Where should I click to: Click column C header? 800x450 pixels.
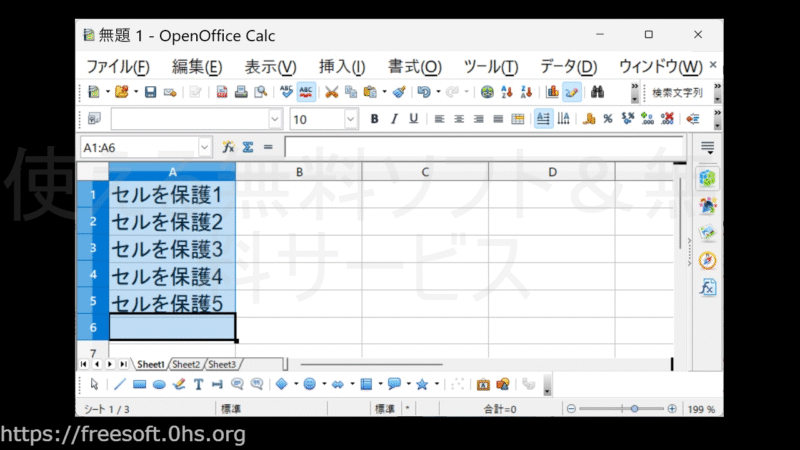[425, 172]
